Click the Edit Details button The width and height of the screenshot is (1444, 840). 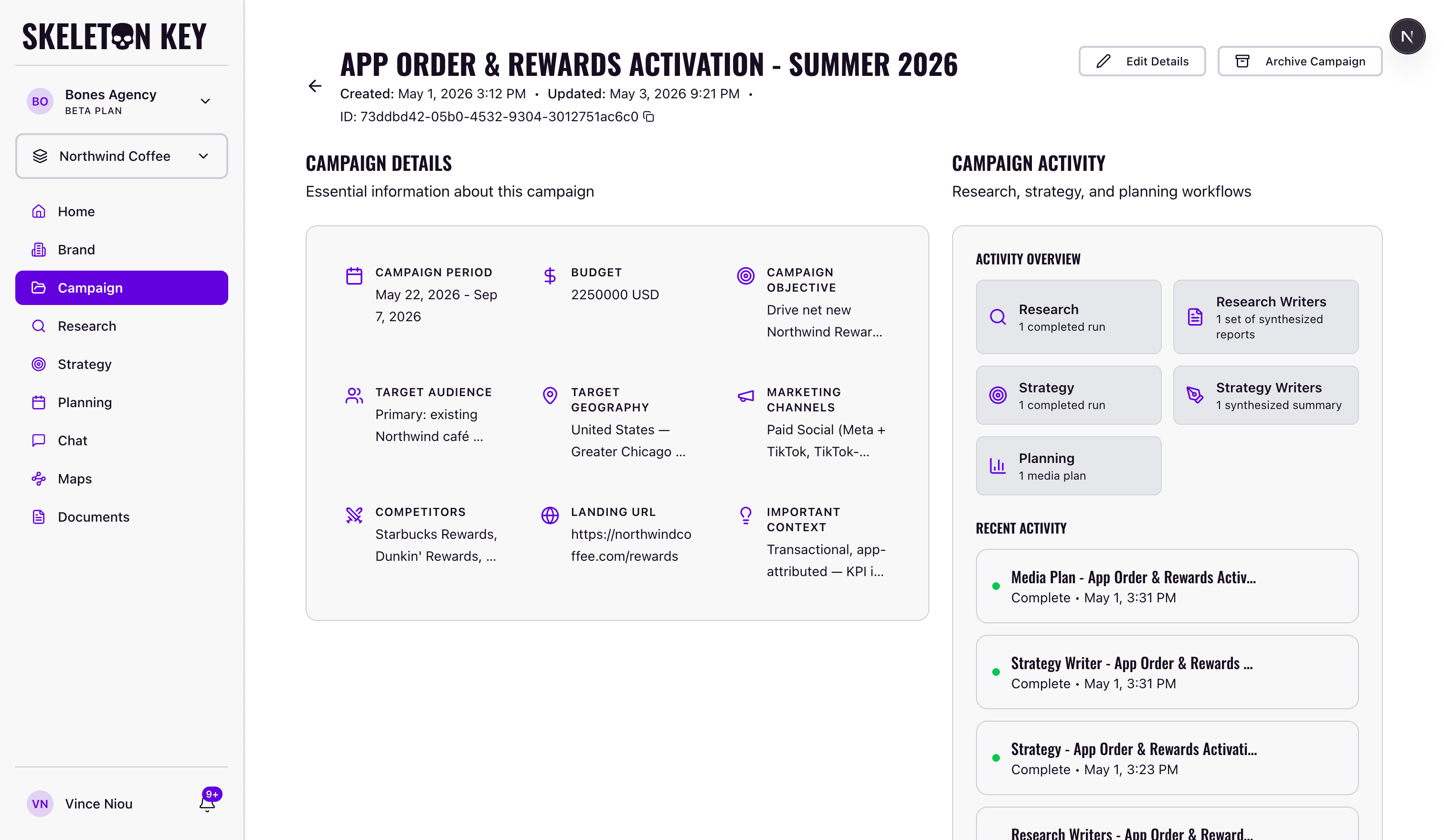pyautogui.click(x=1141, y=61)
